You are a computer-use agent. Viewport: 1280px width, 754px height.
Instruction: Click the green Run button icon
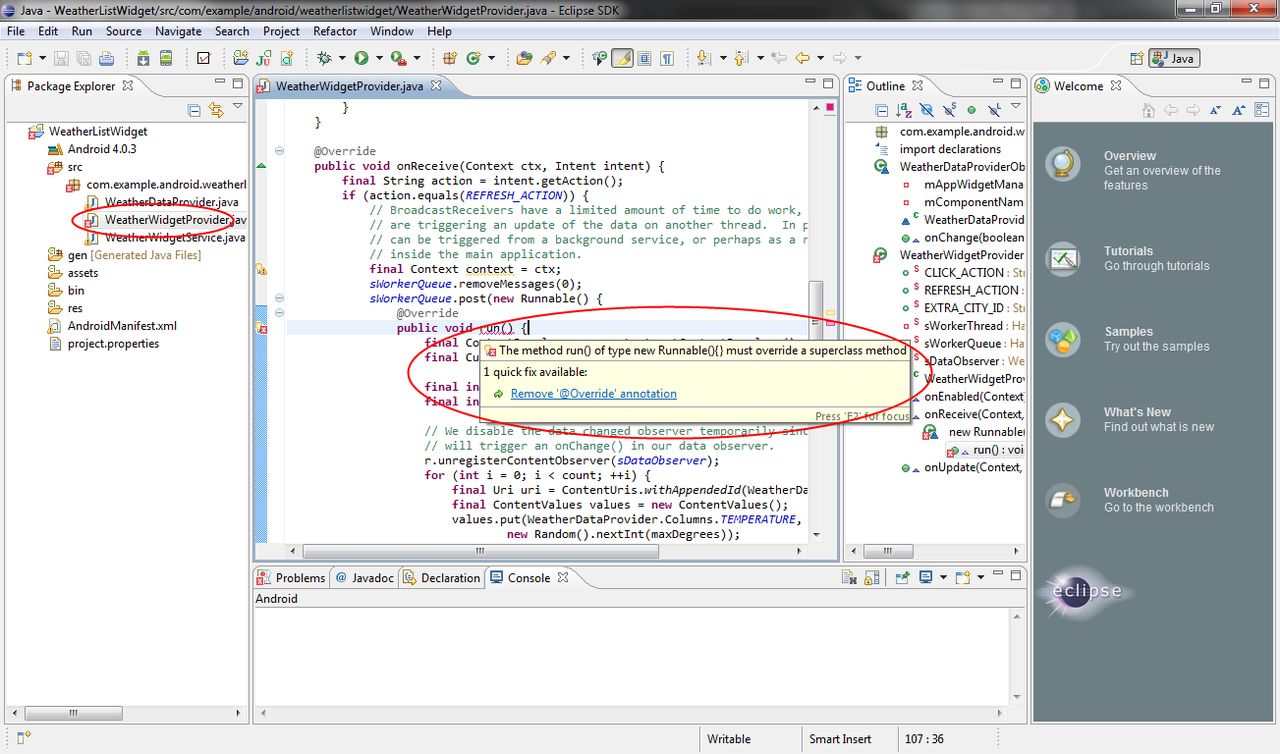tap(361, 58)
